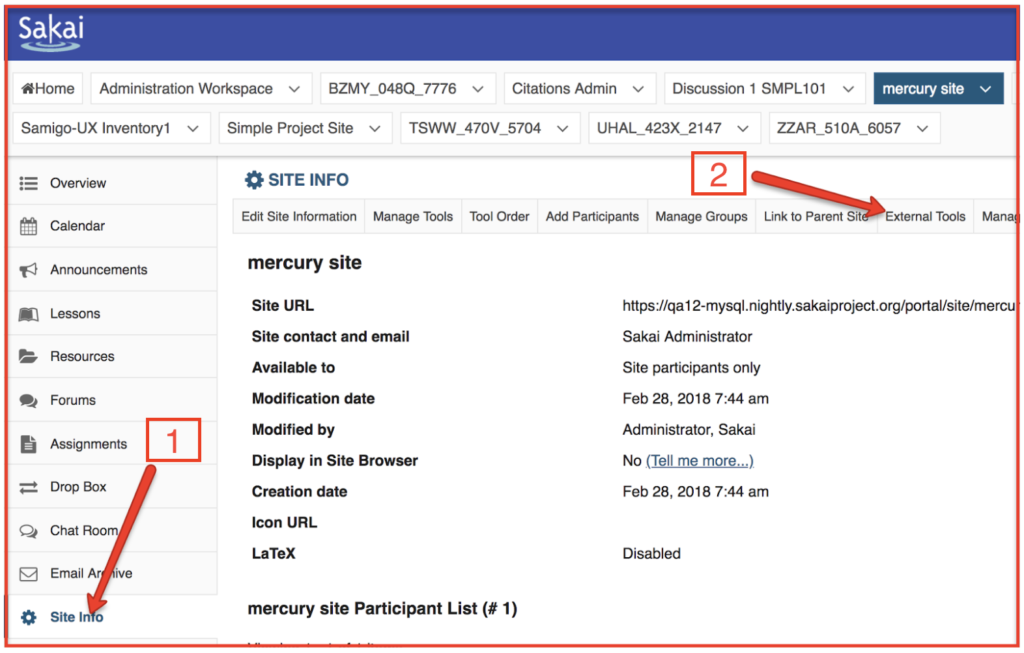Click the Resources folder icon
Viewport: 1024px width, 653px height.
click(x=29, y=357)
